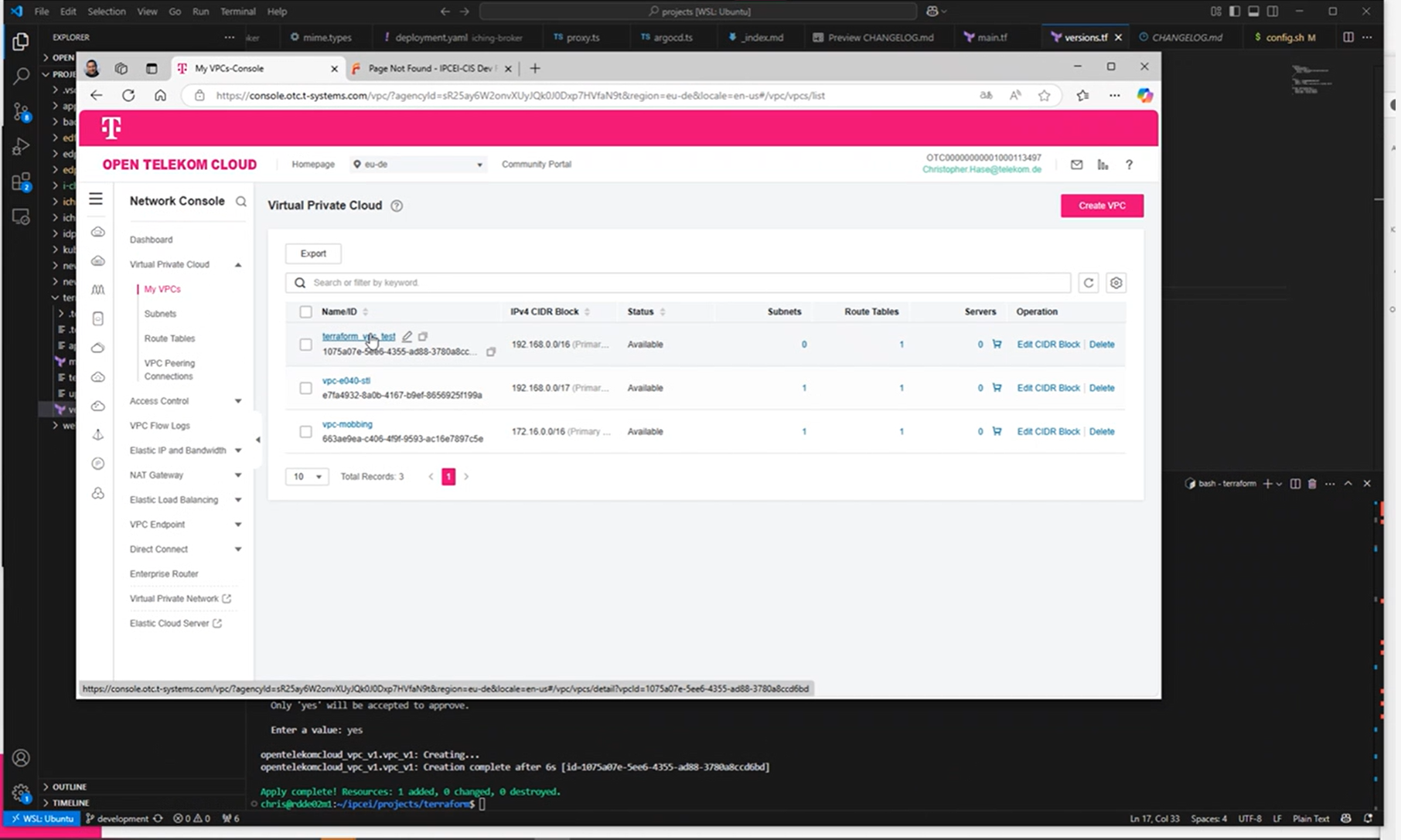Expand Access Control sidebar section
Image resolution: width=1401 pixels, height=840 pixels.
[x=238, y=401]
